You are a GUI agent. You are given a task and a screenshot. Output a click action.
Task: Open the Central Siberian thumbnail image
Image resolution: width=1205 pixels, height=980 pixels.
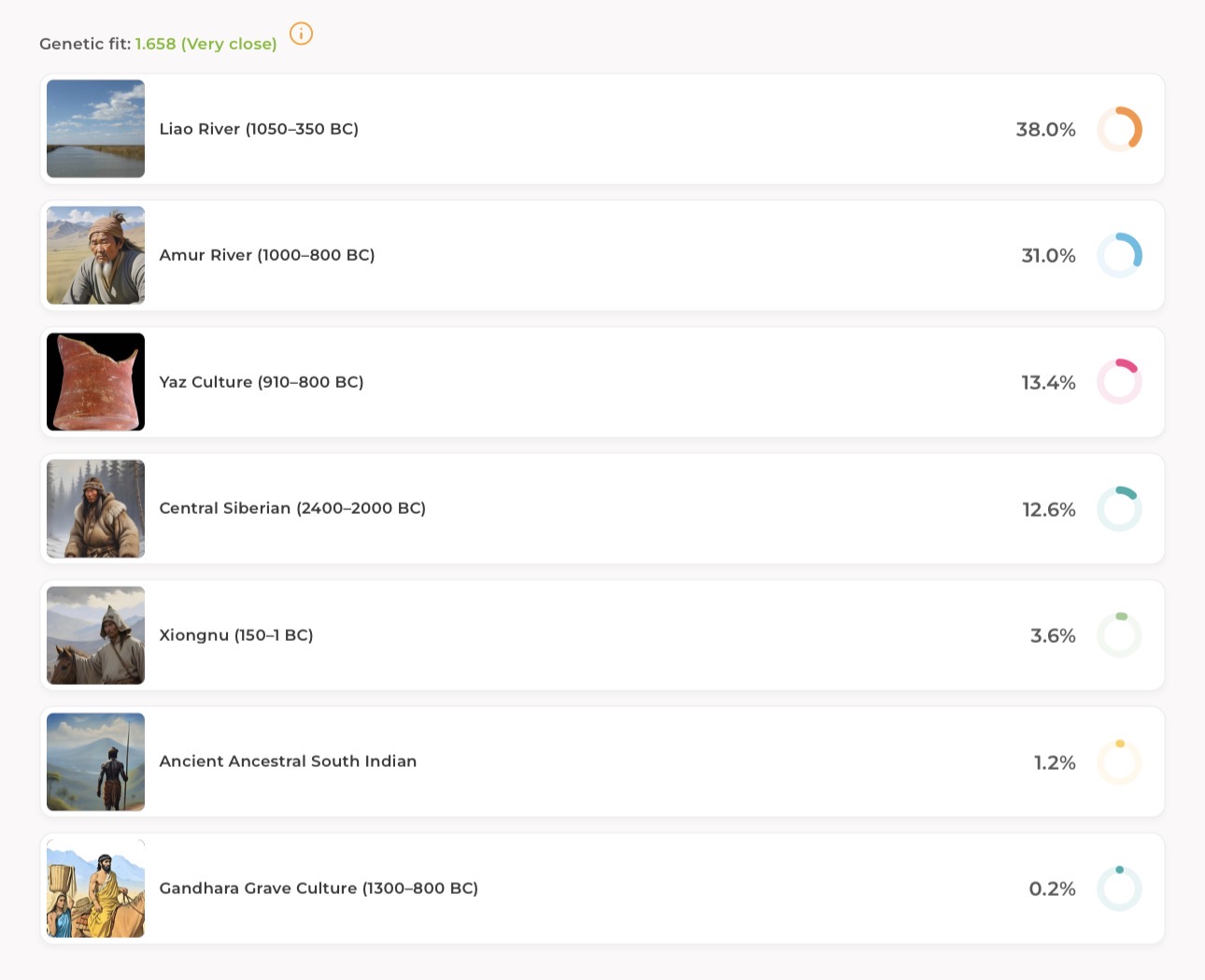[95, 509]
